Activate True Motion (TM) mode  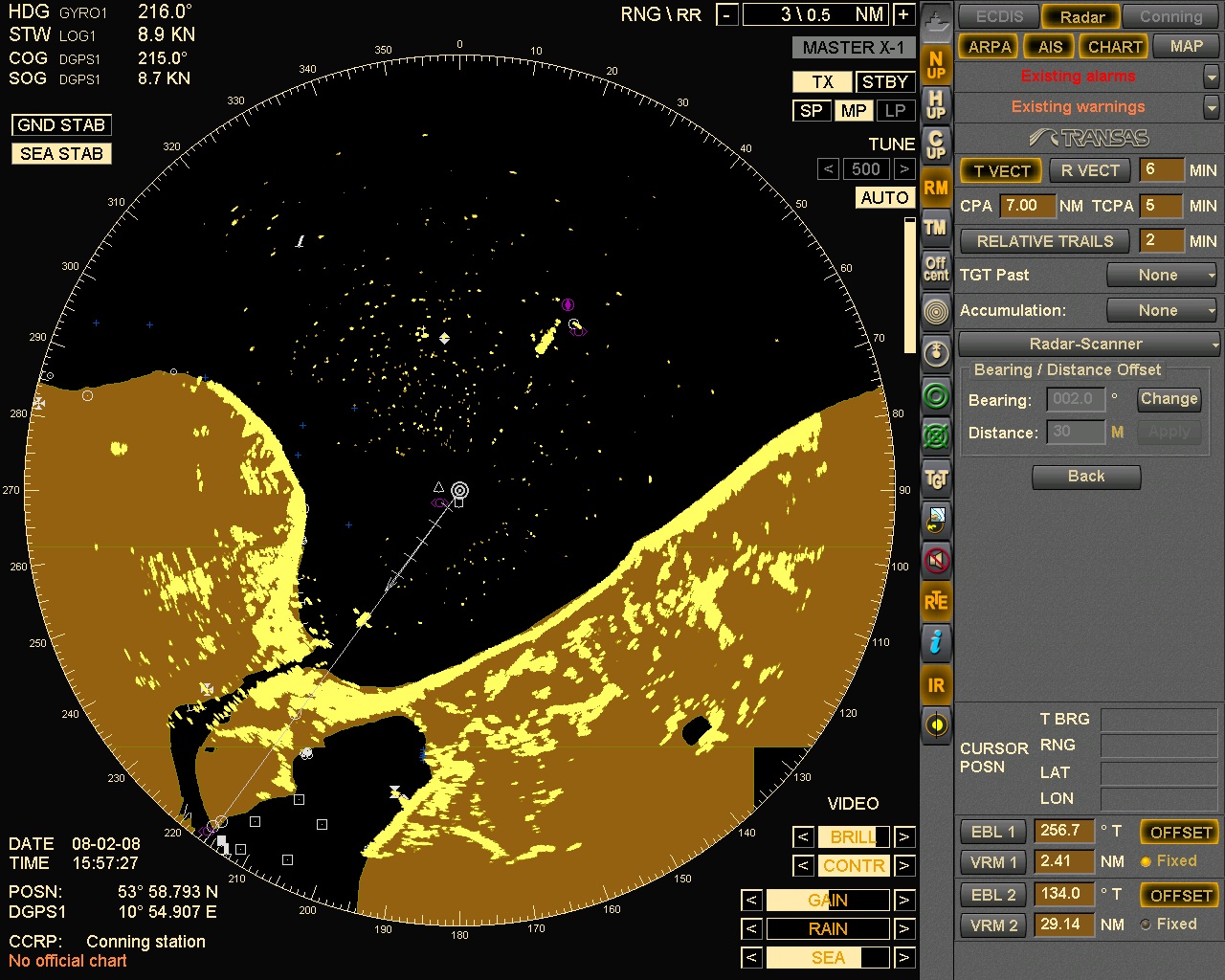pyautogui.click(x=935, y=228)
